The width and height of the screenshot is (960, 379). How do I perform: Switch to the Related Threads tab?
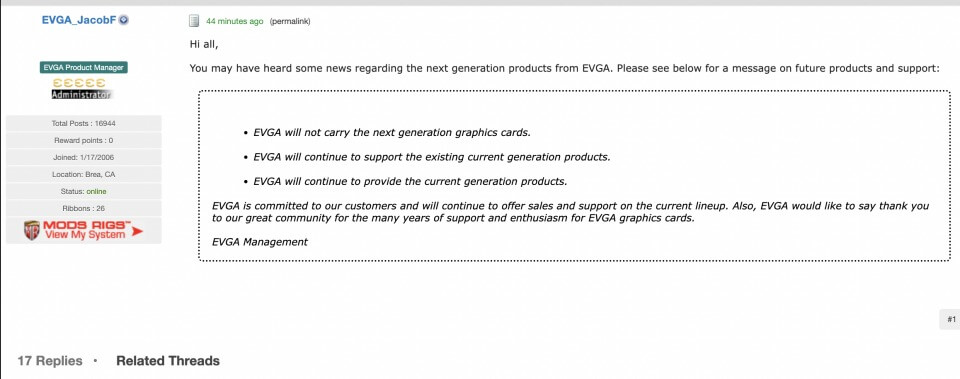coord(168,361)
